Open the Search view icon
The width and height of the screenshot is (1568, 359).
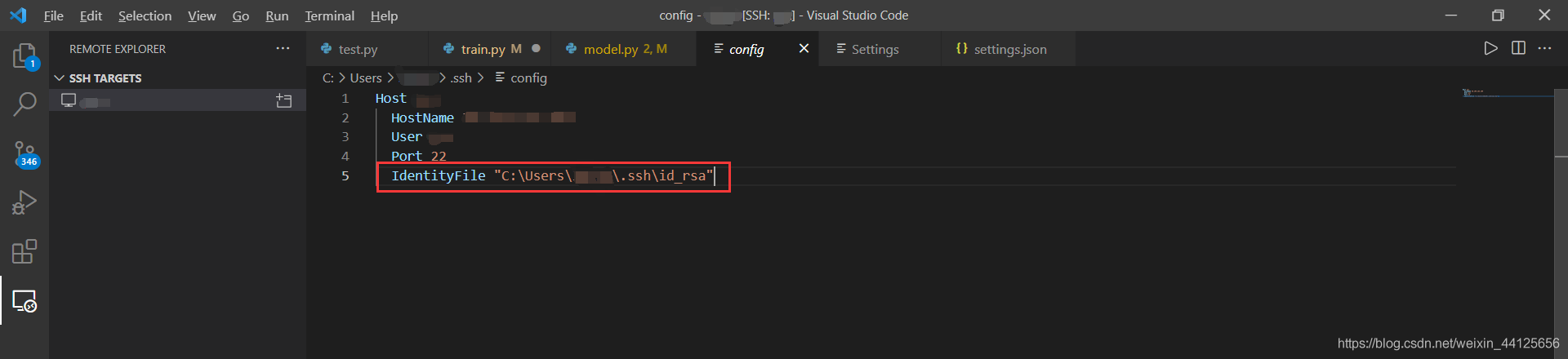[x=24, y=104]
